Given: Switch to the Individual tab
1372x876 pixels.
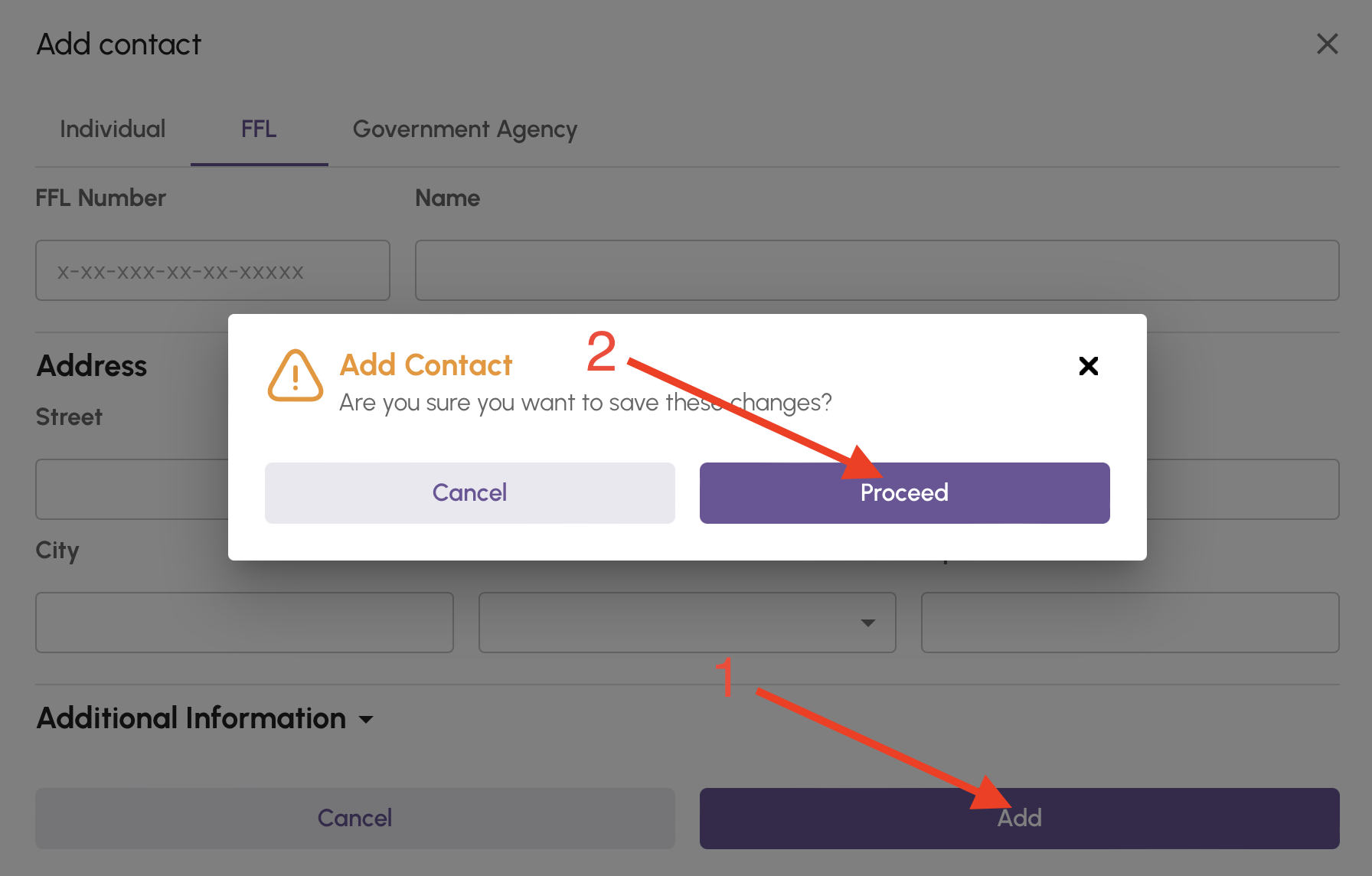Looking at the screenshot, I should (112, 129).
